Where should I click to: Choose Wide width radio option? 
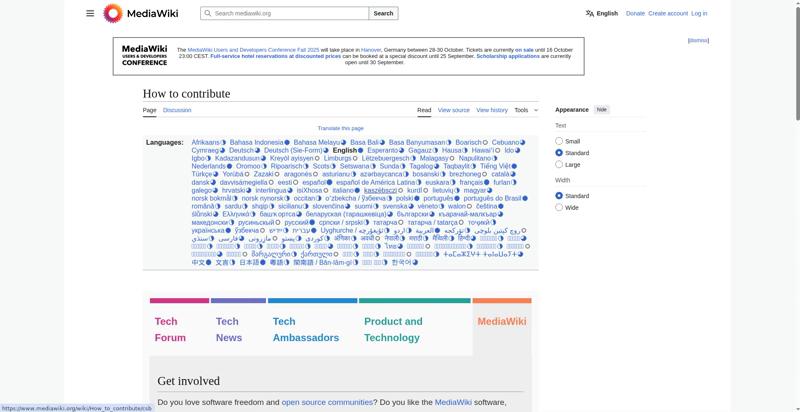pos(560,207)
